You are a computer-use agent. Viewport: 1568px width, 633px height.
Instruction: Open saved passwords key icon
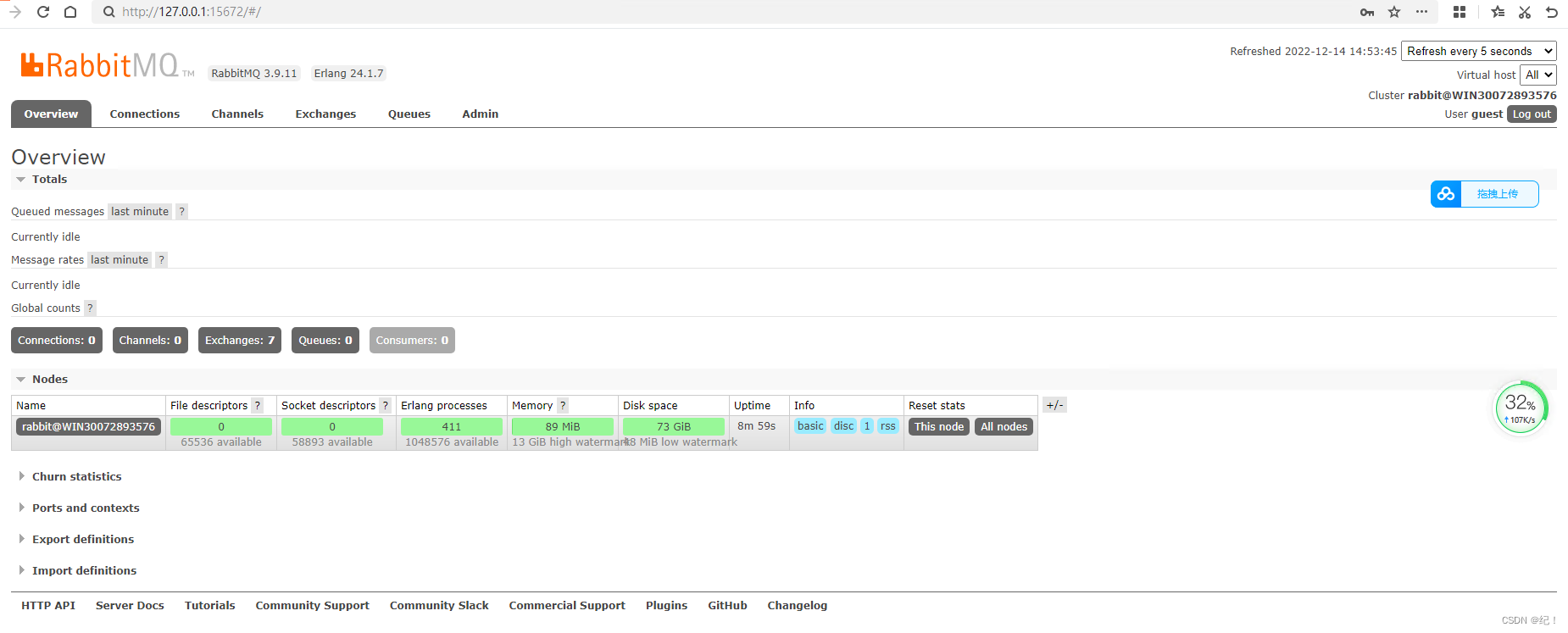1367,12
